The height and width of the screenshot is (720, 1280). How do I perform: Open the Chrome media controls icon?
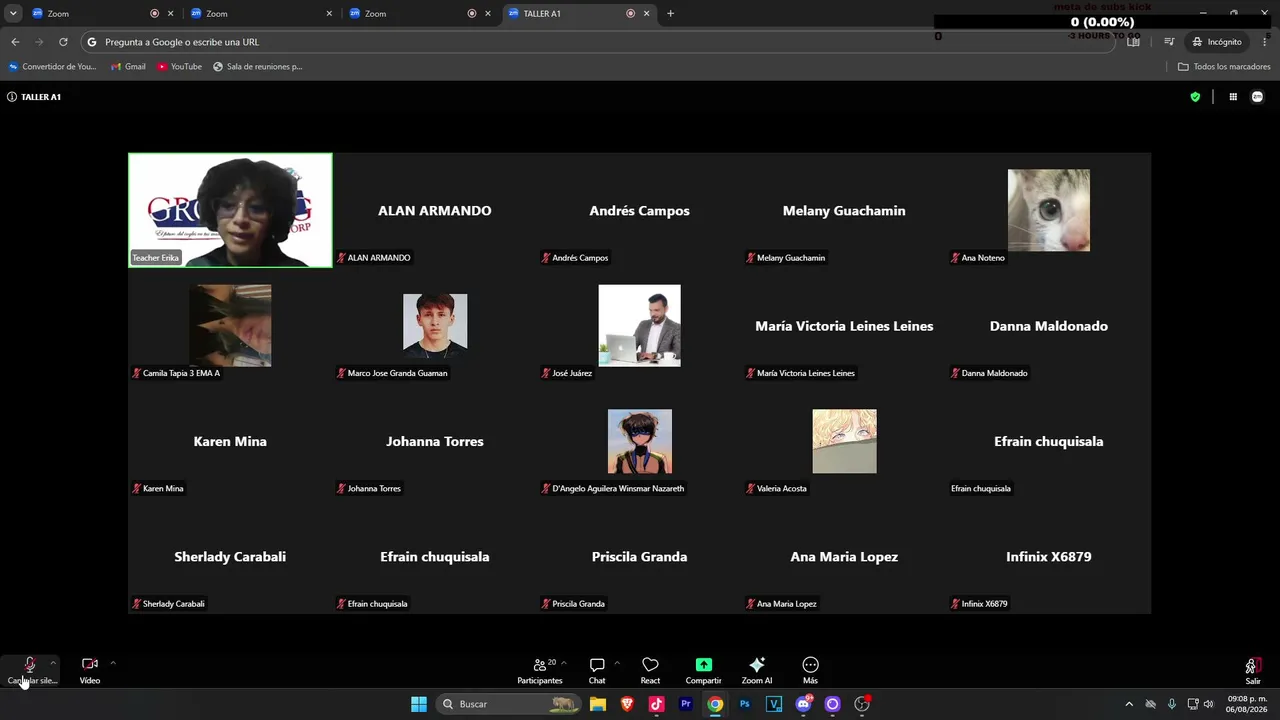pyautogui.click(x=1169, y=42)
